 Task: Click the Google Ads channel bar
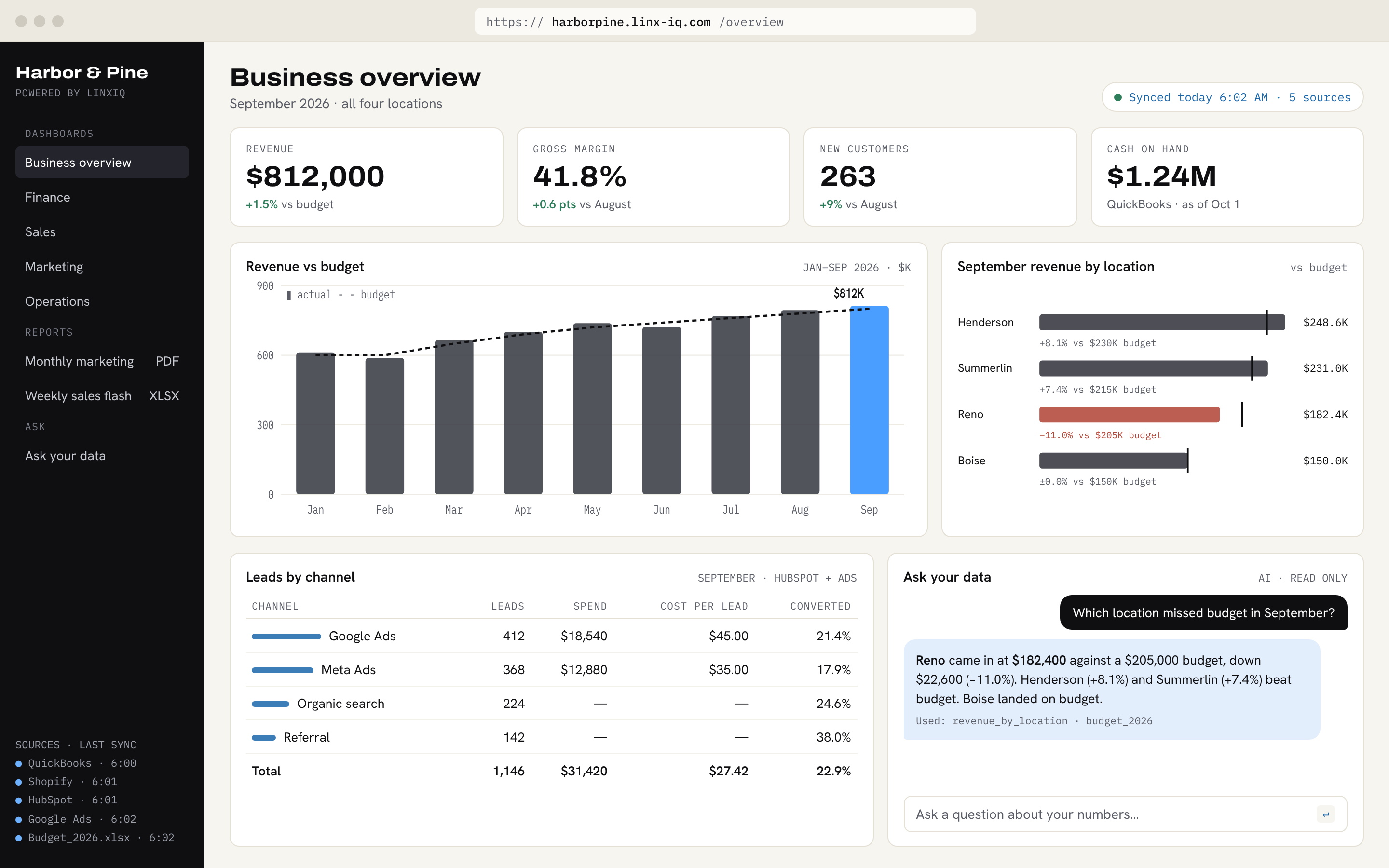[x=286, y=636]
